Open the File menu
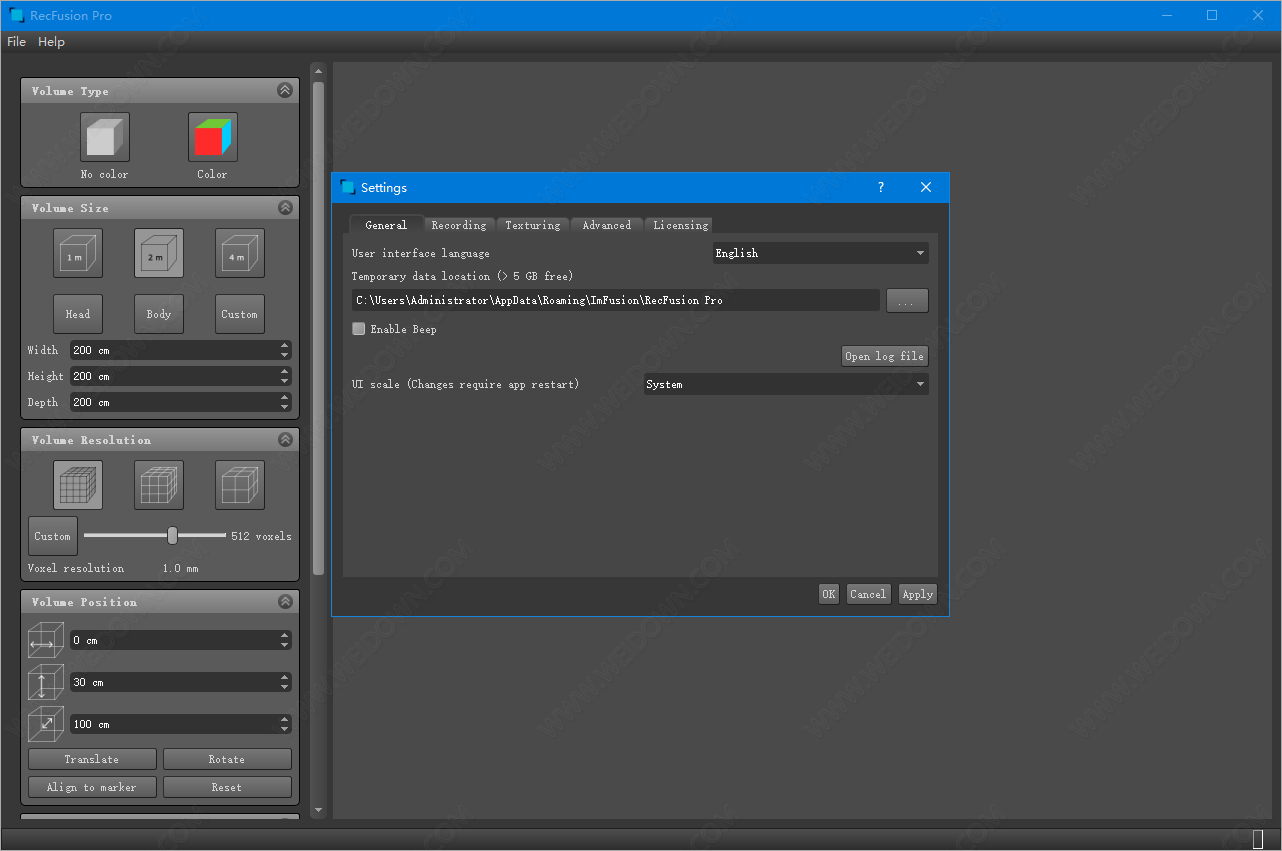Image resolution: width=1282 pixels, height=851 pixels. (x=17, y=42)
